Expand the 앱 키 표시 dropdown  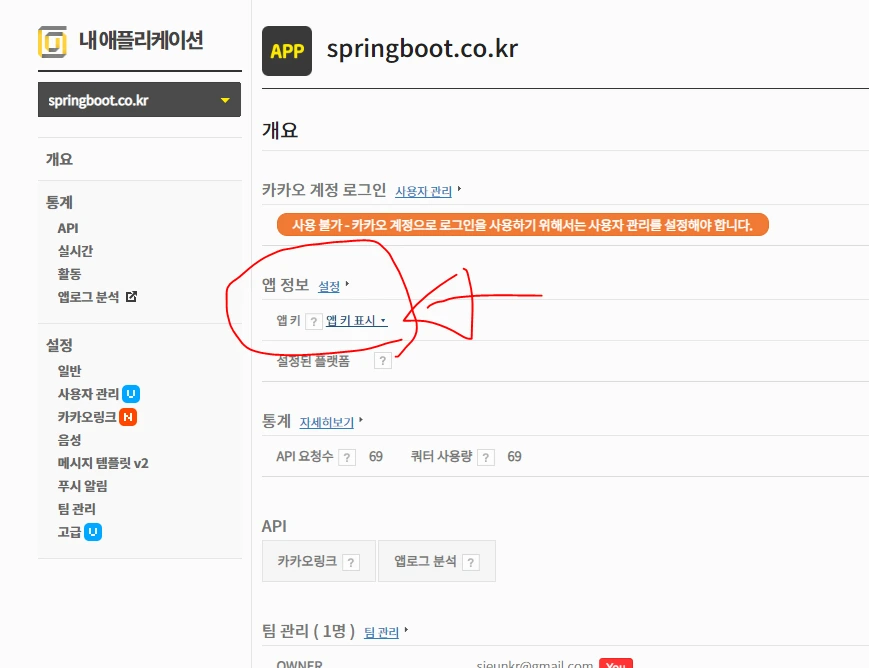[x=356, y=320]
